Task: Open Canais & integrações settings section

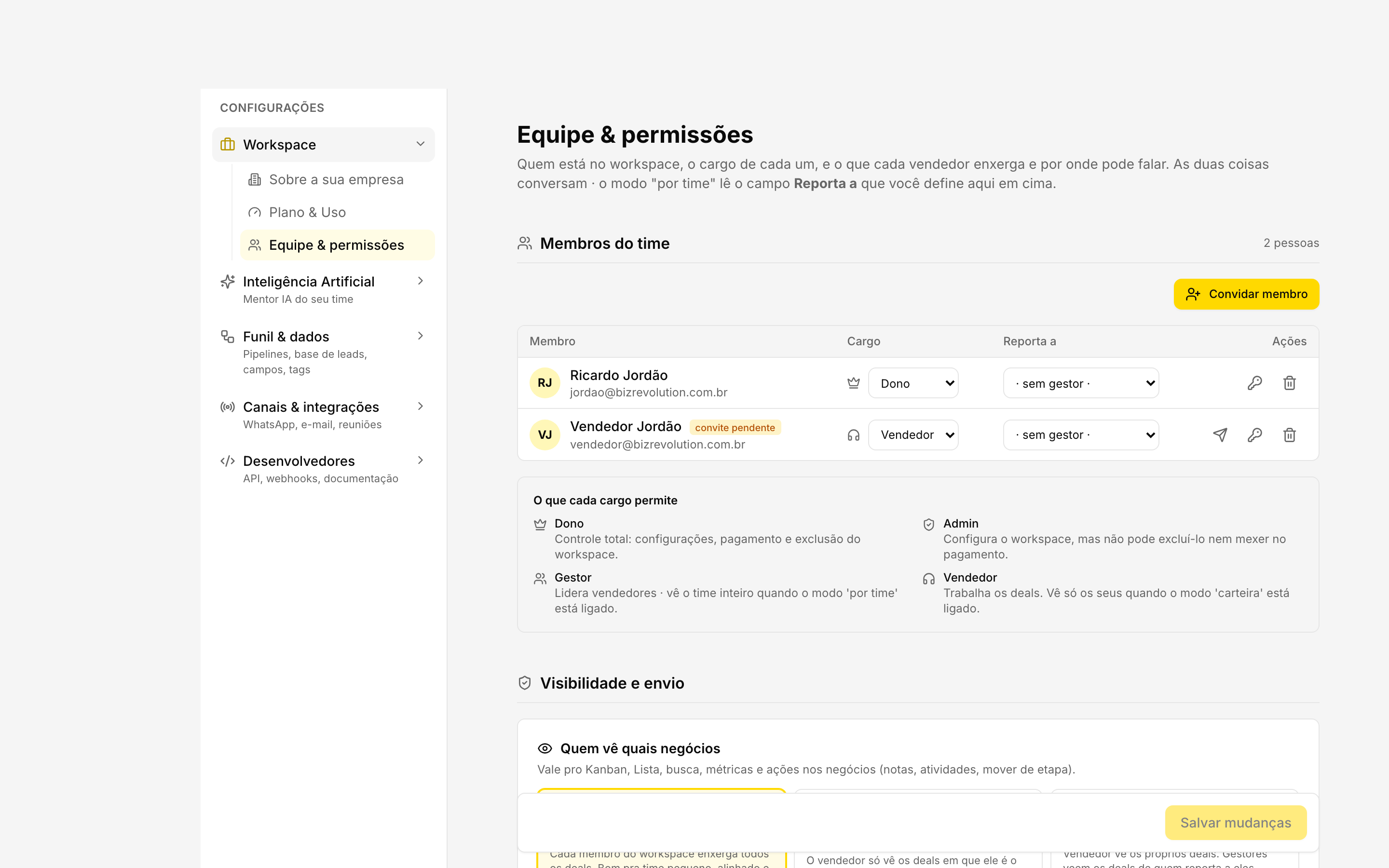Action: (x=324, y=415)
